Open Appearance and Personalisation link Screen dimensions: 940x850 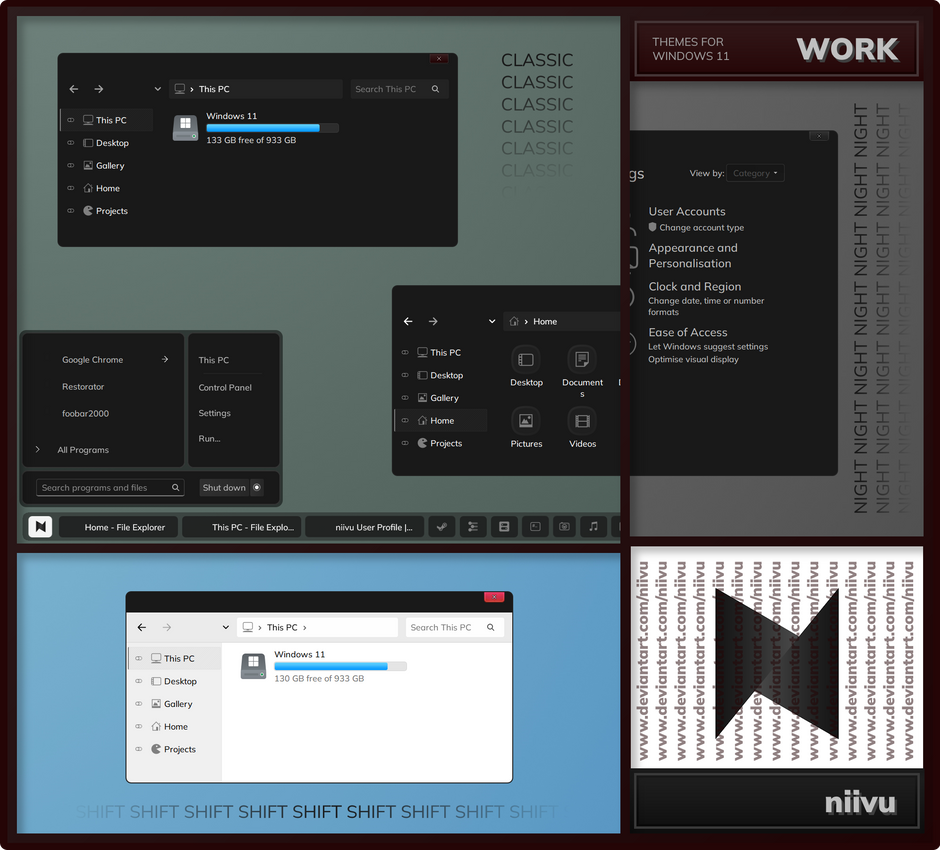pyautogui.click(x=692, y=255)
